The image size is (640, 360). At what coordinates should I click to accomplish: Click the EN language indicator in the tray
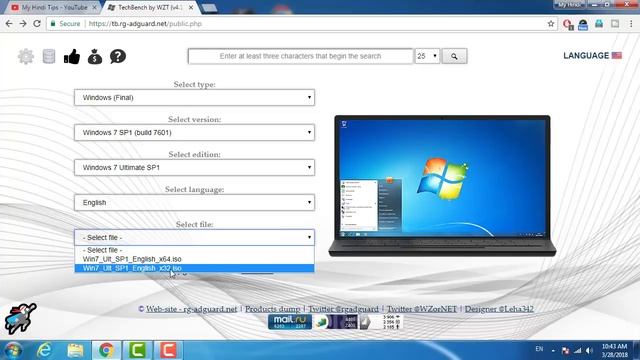(x=539, y=349)
